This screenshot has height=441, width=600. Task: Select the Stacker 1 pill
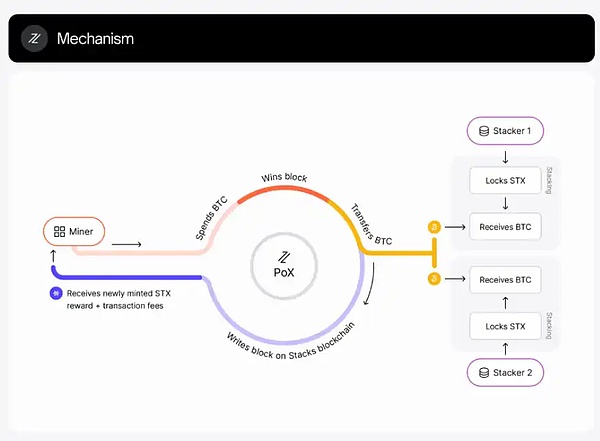pyautogui.click(x=510, y=131)
